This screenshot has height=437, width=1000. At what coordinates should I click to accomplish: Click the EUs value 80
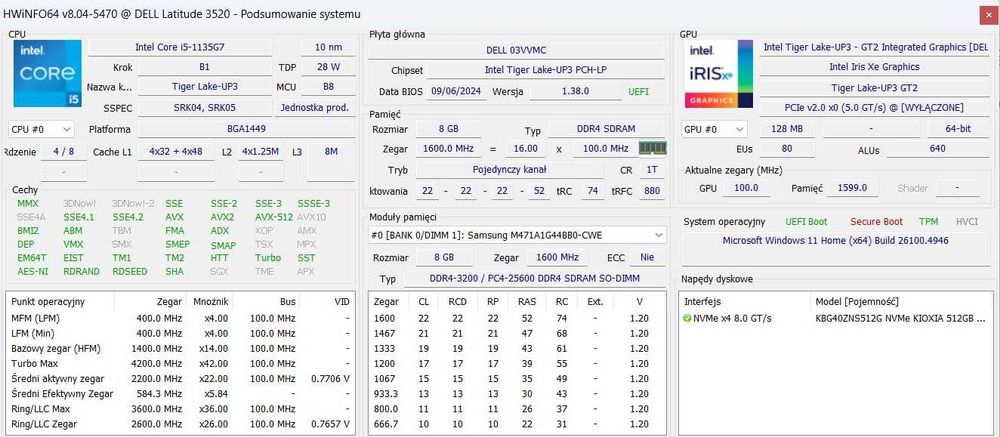click(788, 149)
